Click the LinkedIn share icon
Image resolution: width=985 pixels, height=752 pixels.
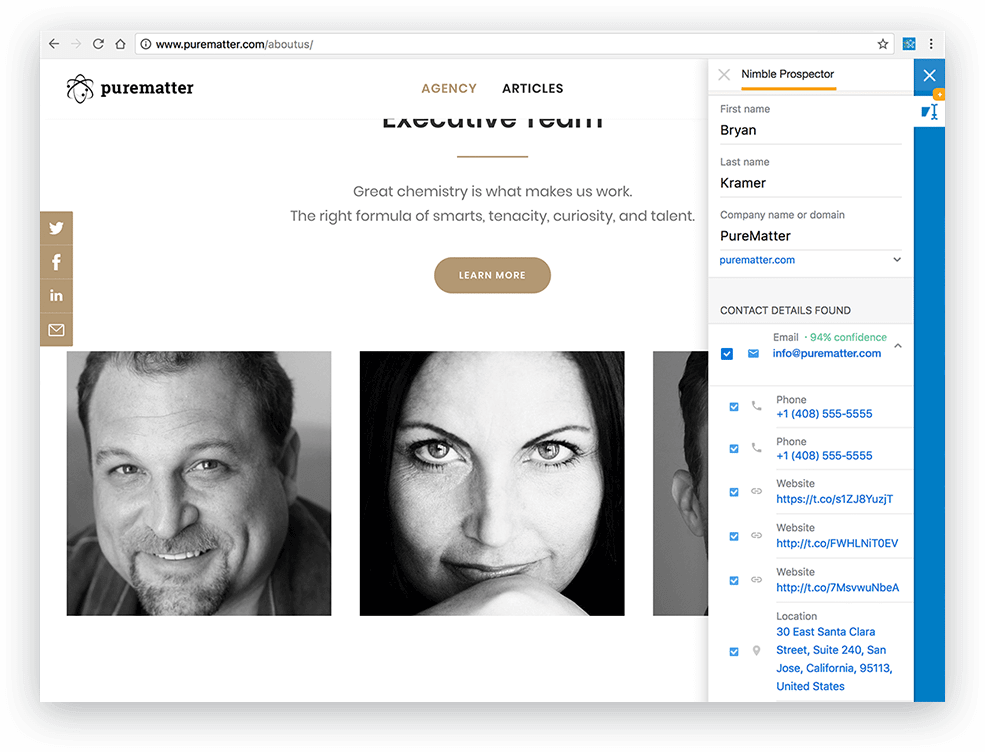pyautogui.click(x=56, y=295)
